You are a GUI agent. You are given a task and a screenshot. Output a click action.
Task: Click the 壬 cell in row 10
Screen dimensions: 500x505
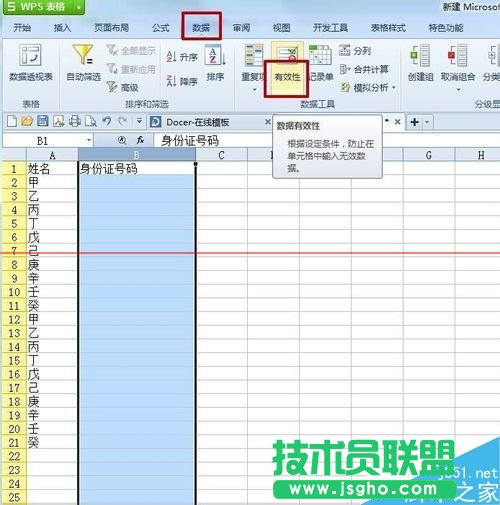[52, 292]
